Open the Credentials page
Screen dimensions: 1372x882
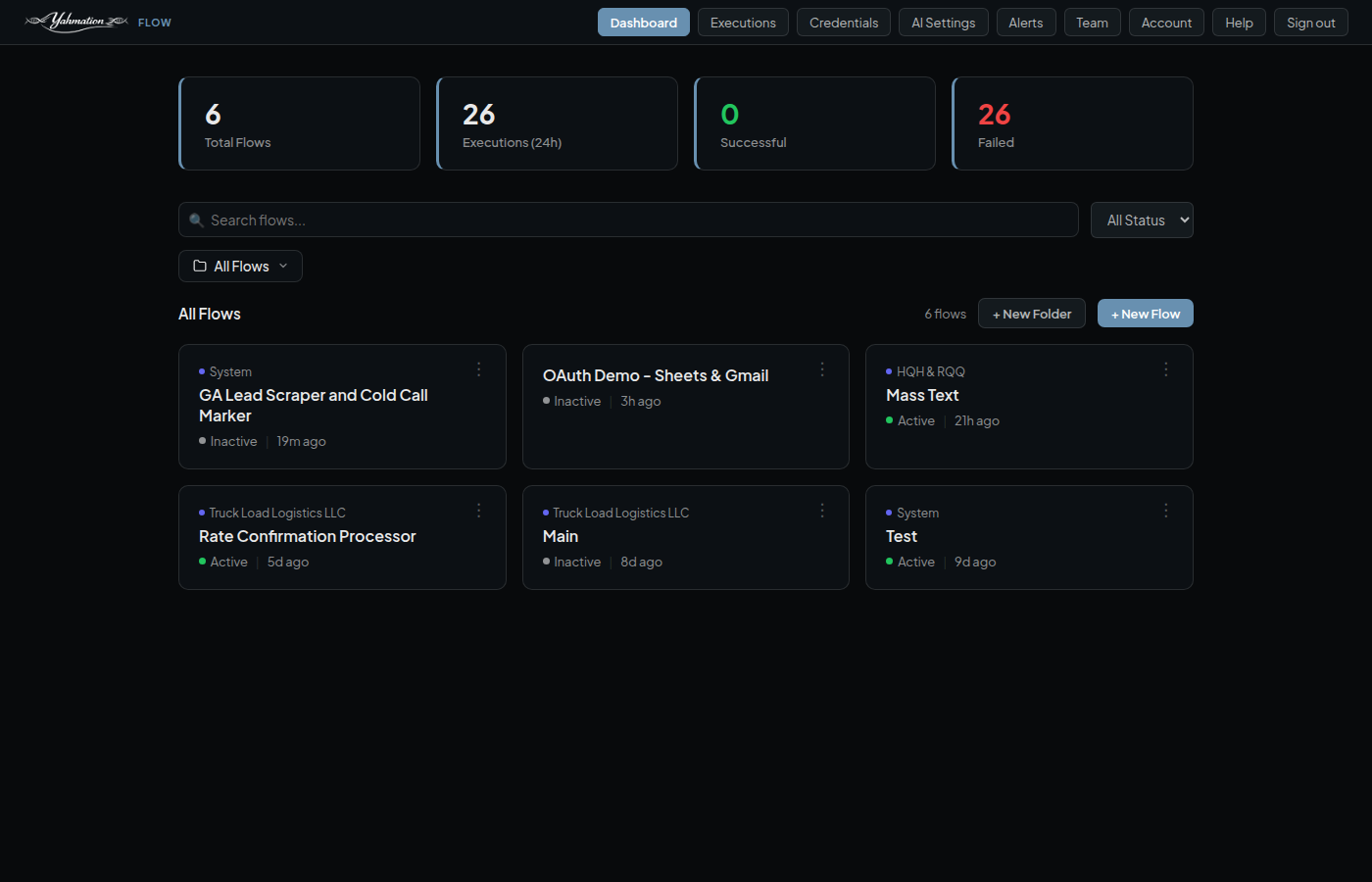(x=844, y=23)
